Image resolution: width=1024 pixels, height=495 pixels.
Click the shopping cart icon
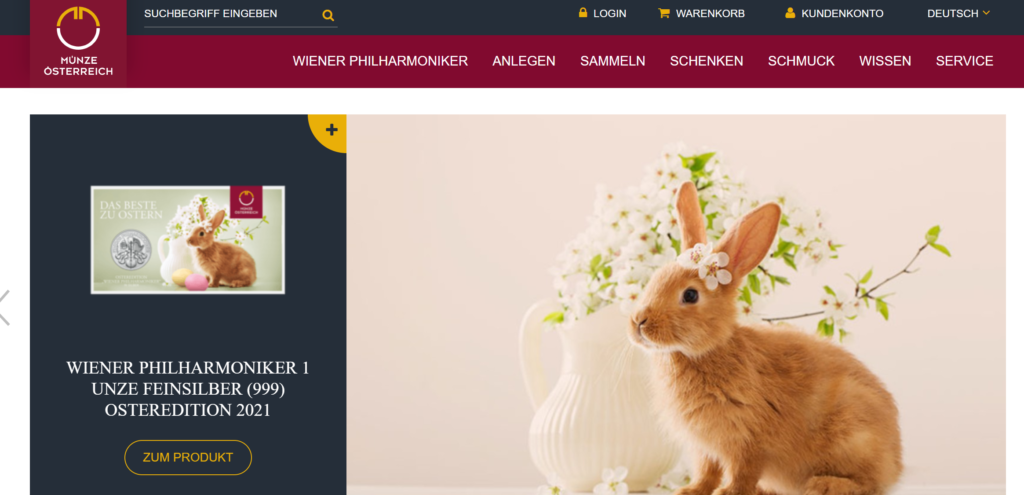point(664,13)
